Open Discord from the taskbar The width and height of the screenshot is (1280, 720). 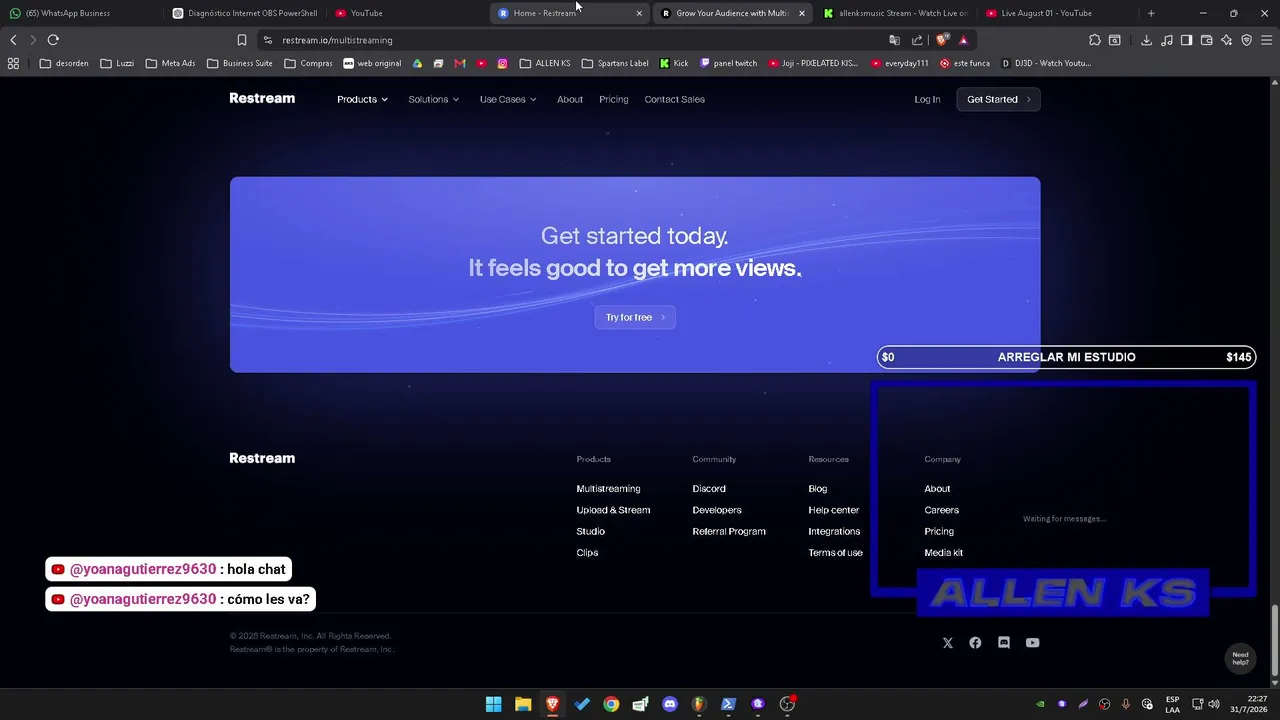pos(670,704)
